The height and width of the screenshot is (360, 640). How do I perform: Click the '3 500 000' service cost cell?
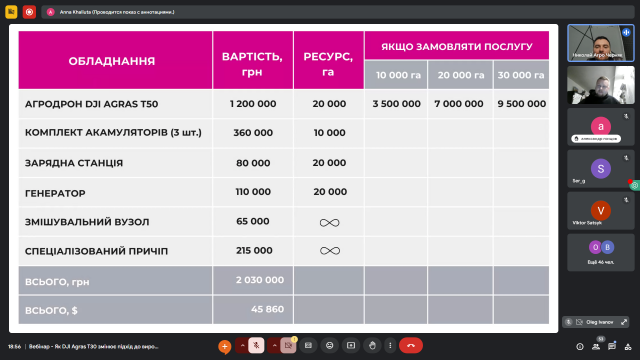(x=396, y=104)
